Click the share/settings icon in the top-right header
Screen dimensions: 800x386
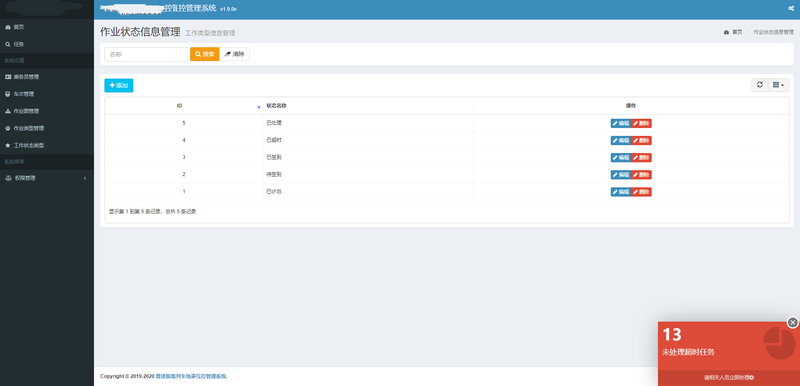pos(791,8)
